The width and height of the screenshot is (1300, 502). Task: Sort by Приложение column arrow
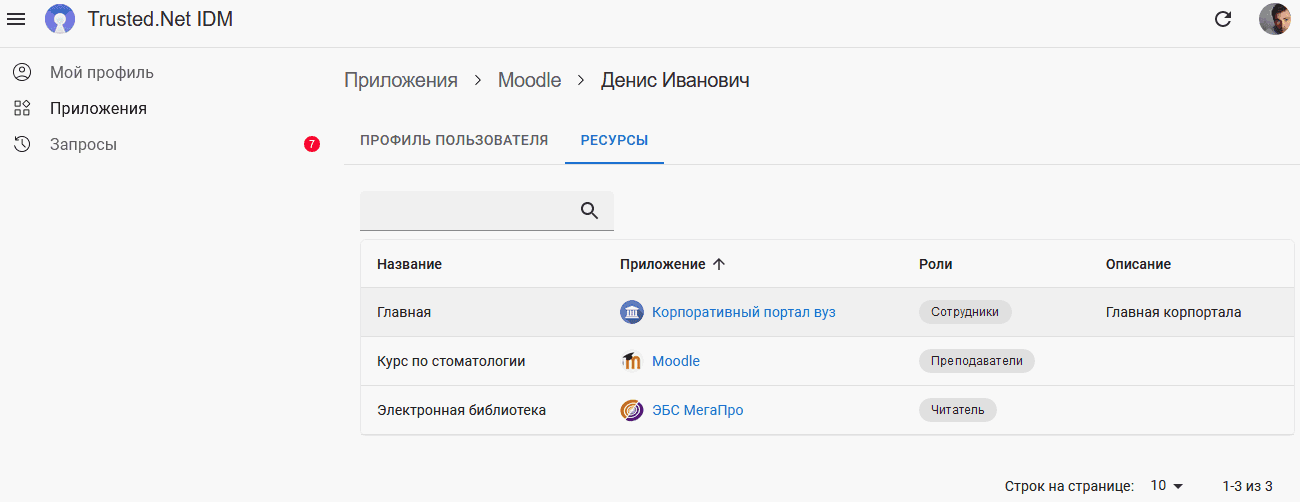point(717,264)
